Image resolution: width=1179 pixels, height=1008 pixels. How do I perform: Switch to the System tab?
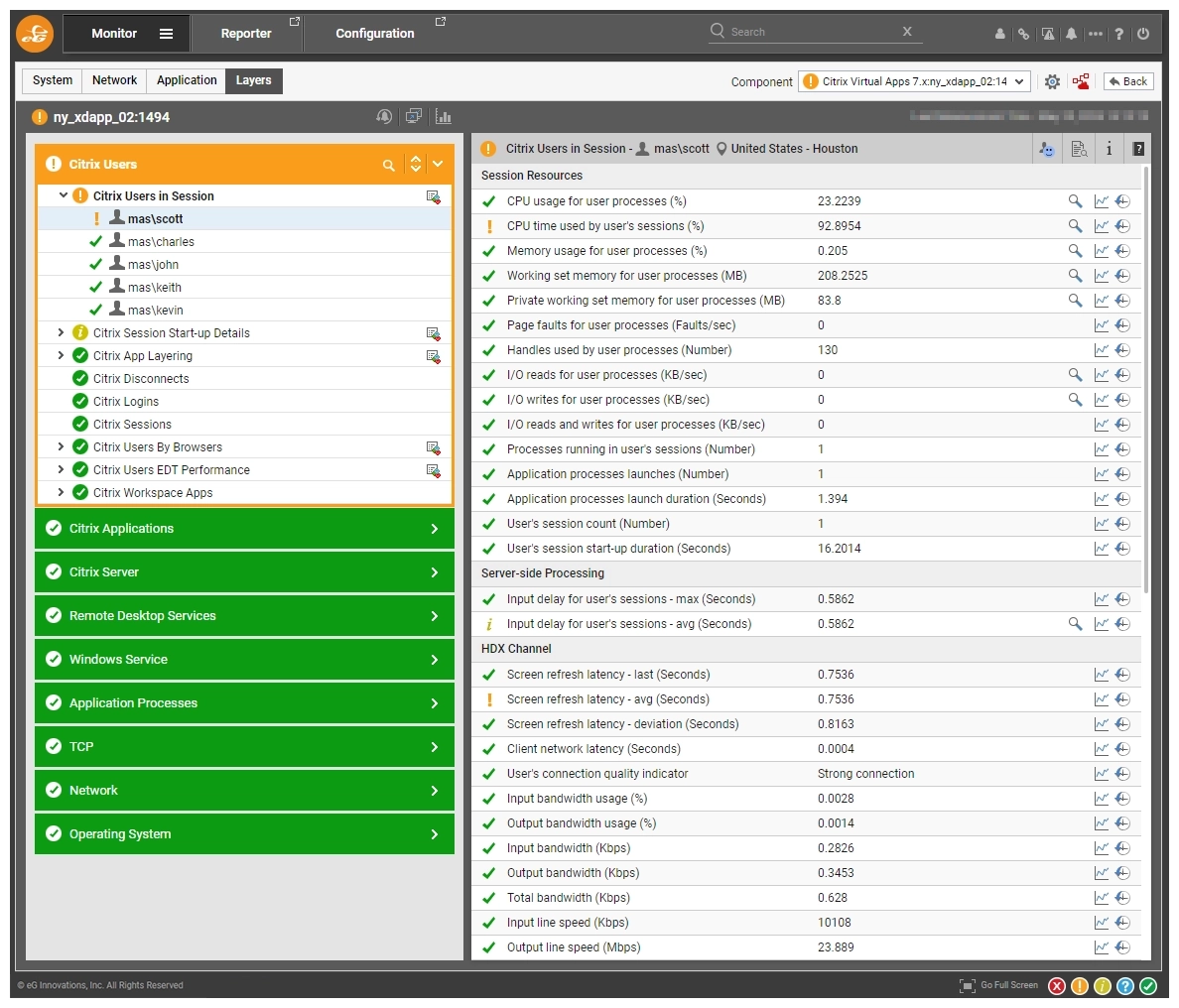53,80
